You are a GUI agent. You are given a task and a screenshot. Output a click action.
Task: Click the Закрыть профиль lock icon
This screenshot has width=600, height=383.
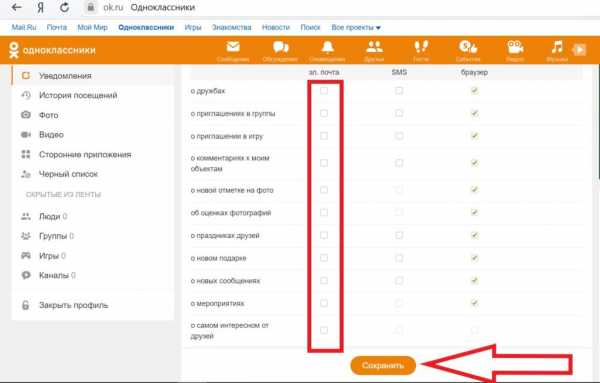26,305
